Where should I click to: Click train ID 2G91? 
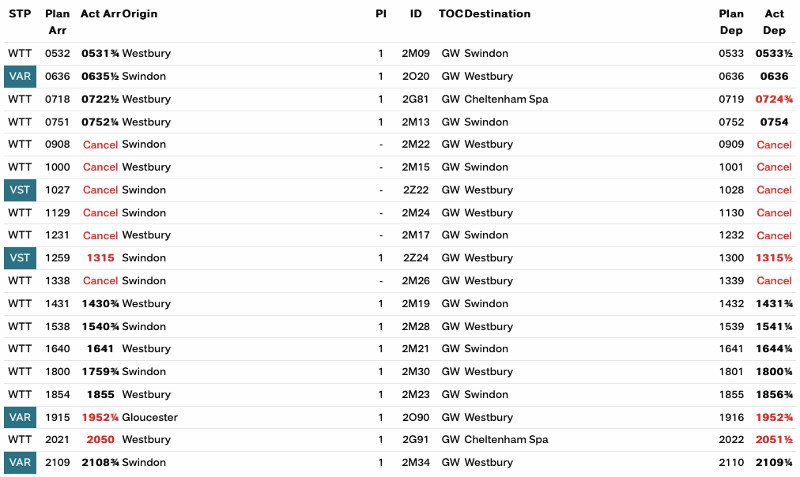tap(415, 439)
